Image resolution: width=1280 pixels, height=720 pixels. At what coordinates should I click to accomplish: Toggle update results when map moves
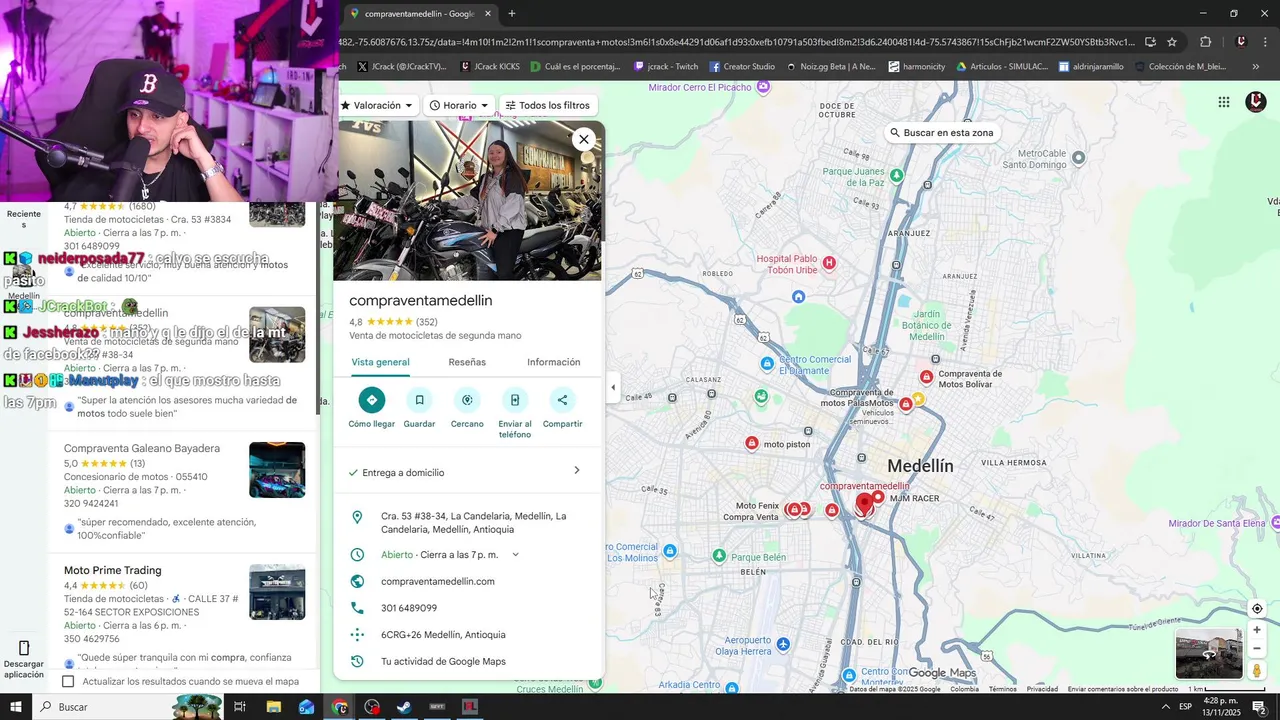point(68,681)
